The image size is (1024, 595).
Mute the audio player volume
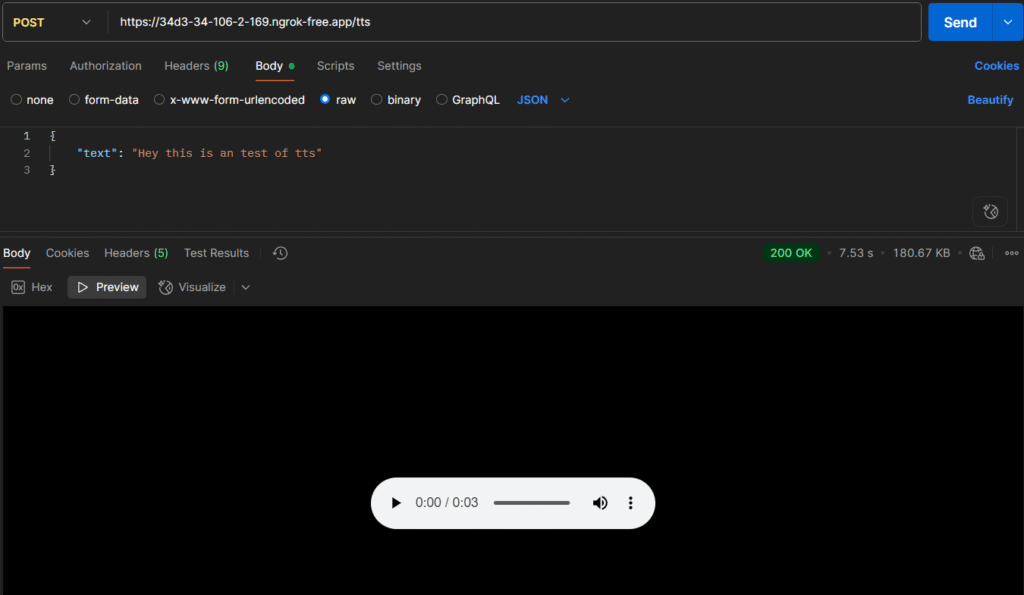600,503
